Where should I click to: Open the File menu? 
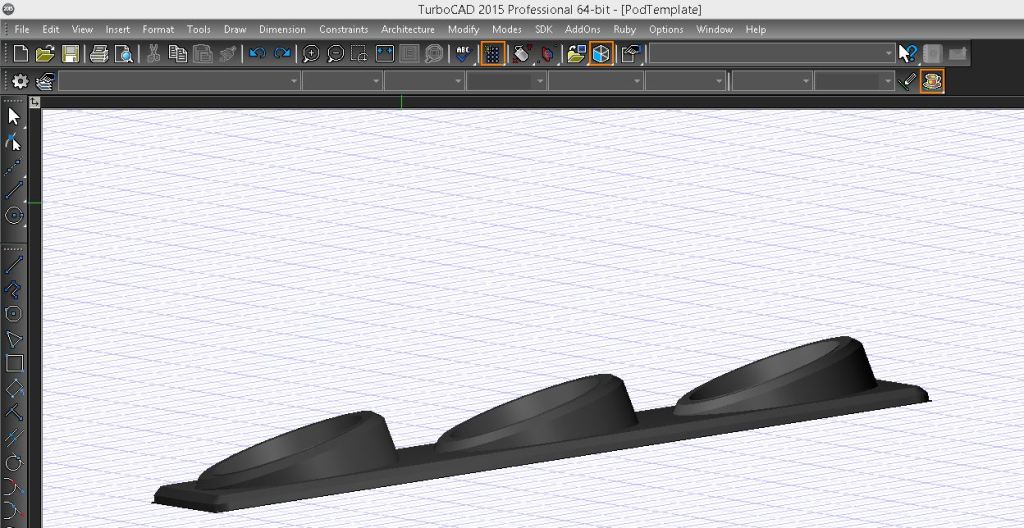(22, 29)
